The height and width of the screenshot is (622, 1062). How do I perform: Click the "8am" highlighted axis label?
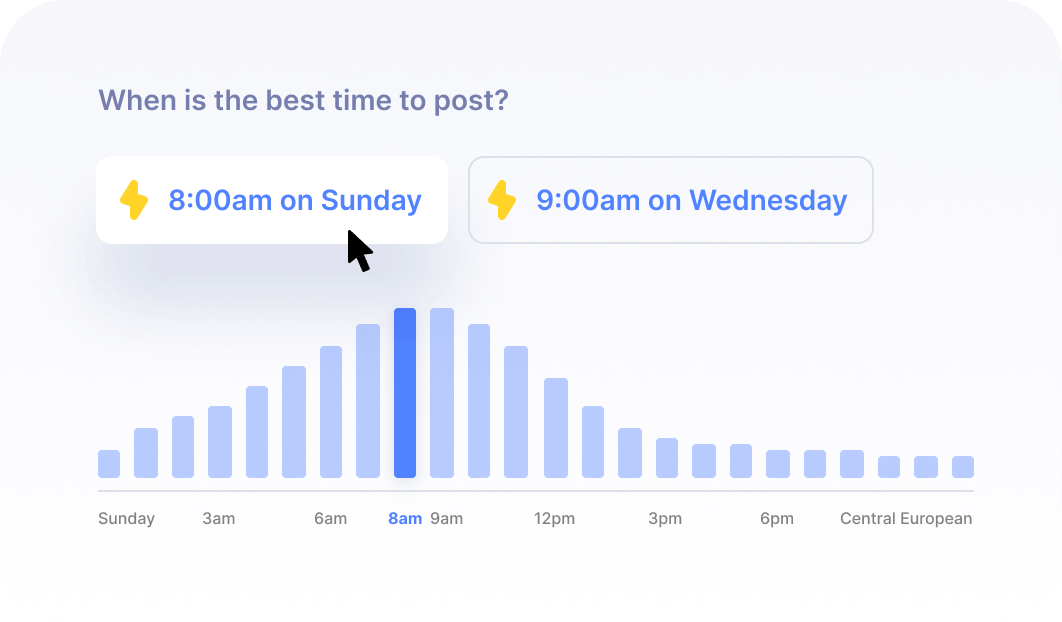tap(404, 518)
